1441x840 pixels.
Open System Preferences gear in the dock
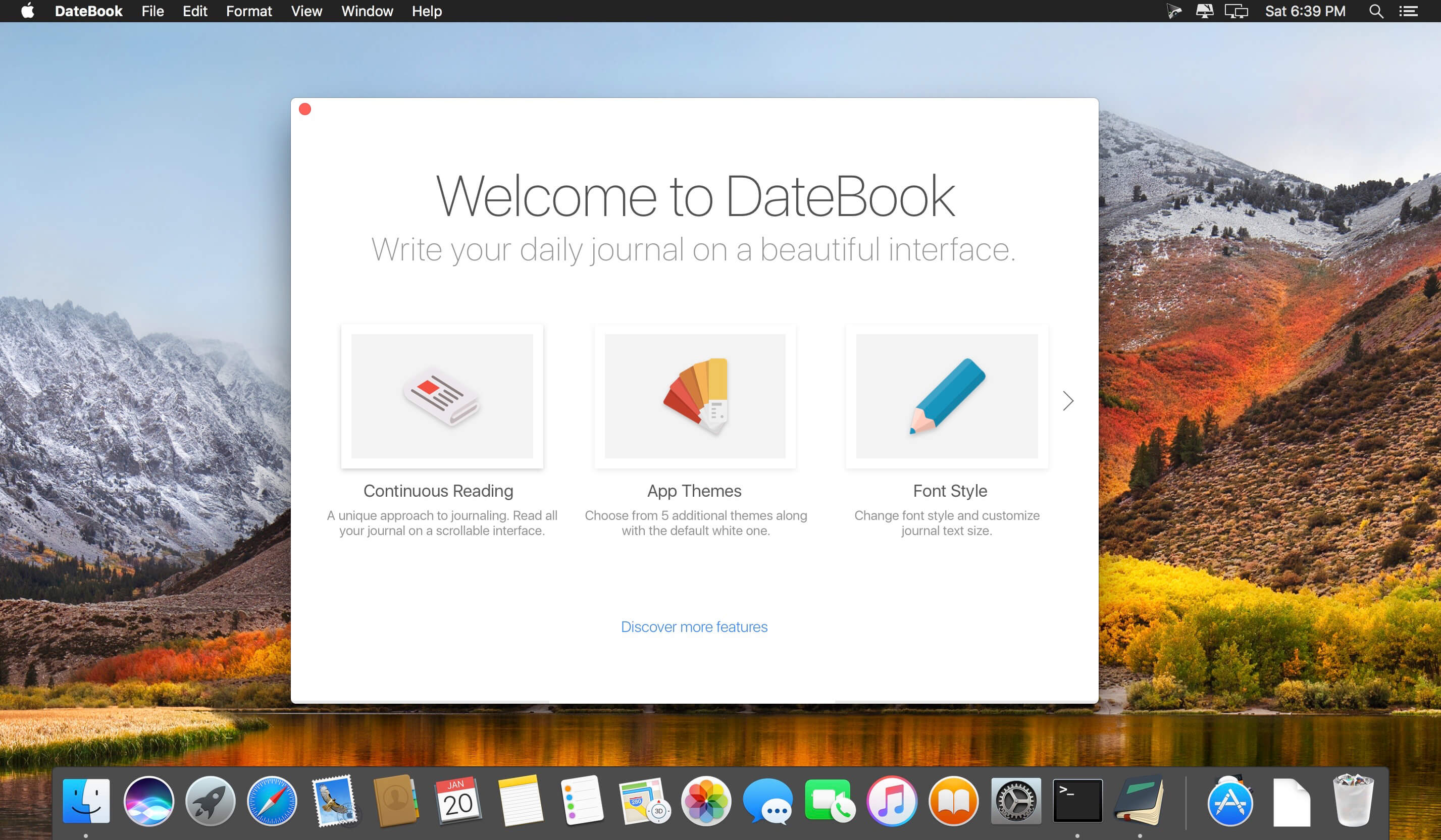(x=1015, y=801)
